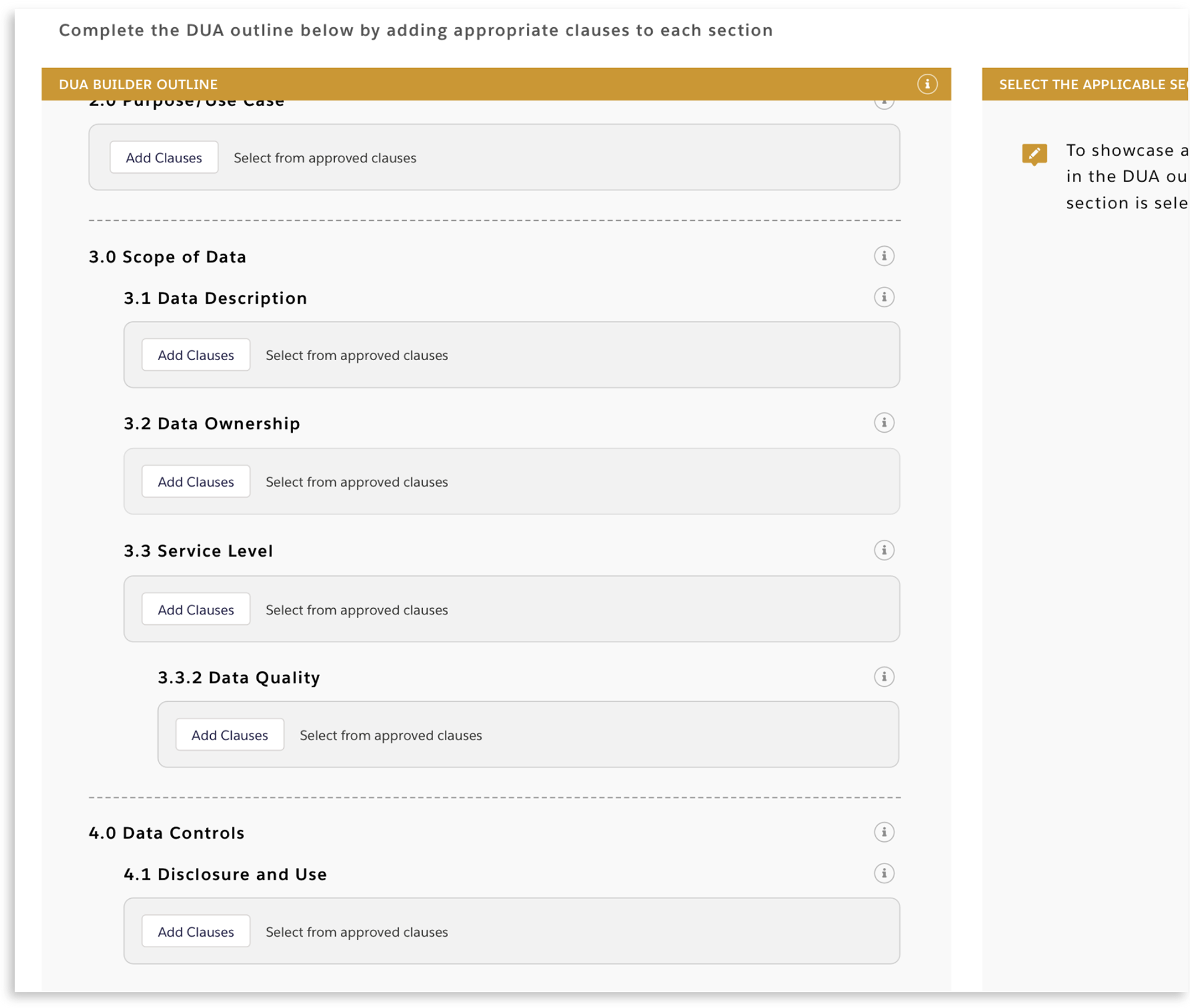Click info icon next to 3.3 Service Level

click(x=884, y=550)
